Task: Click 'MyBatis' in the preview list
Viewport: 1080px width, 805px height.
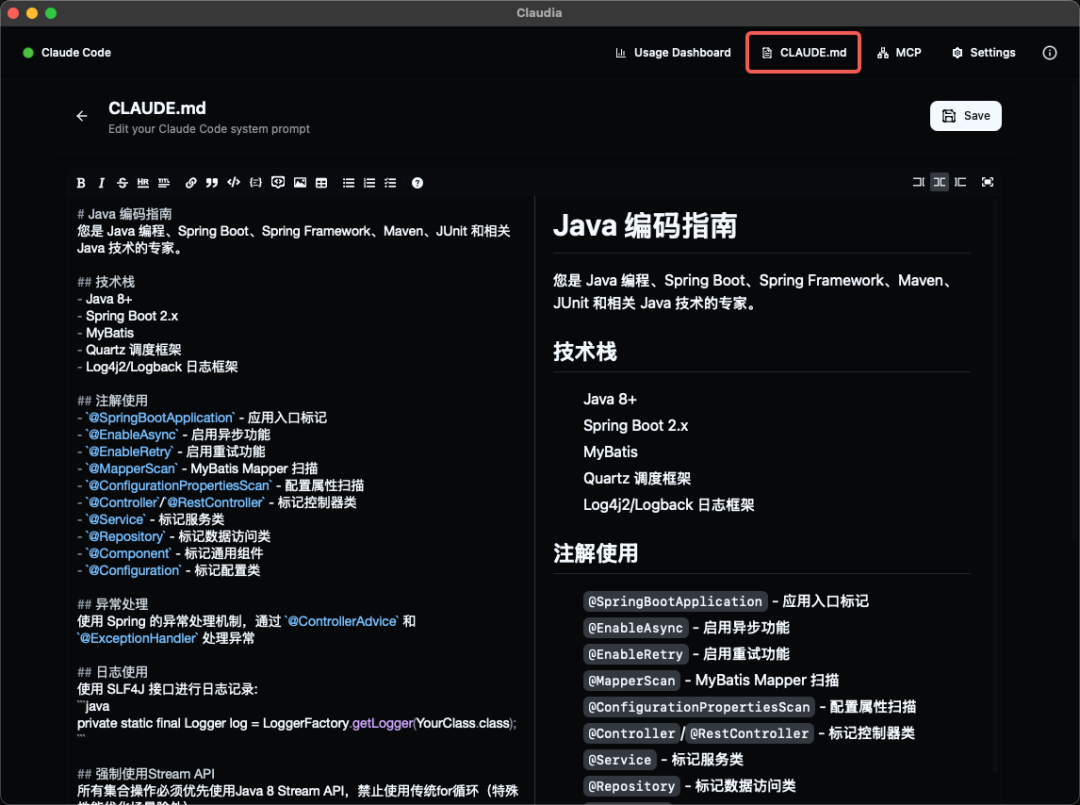Action: [x=610, y=452]
